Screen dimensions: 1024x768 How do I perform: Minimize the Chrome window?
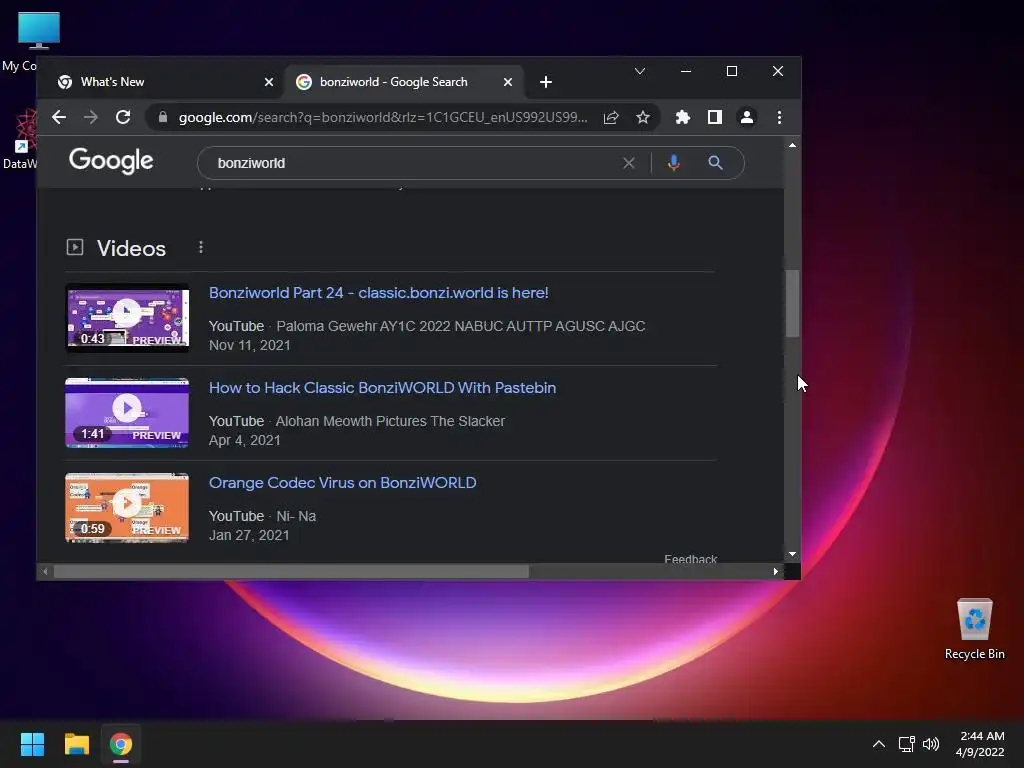pos(686,71)
